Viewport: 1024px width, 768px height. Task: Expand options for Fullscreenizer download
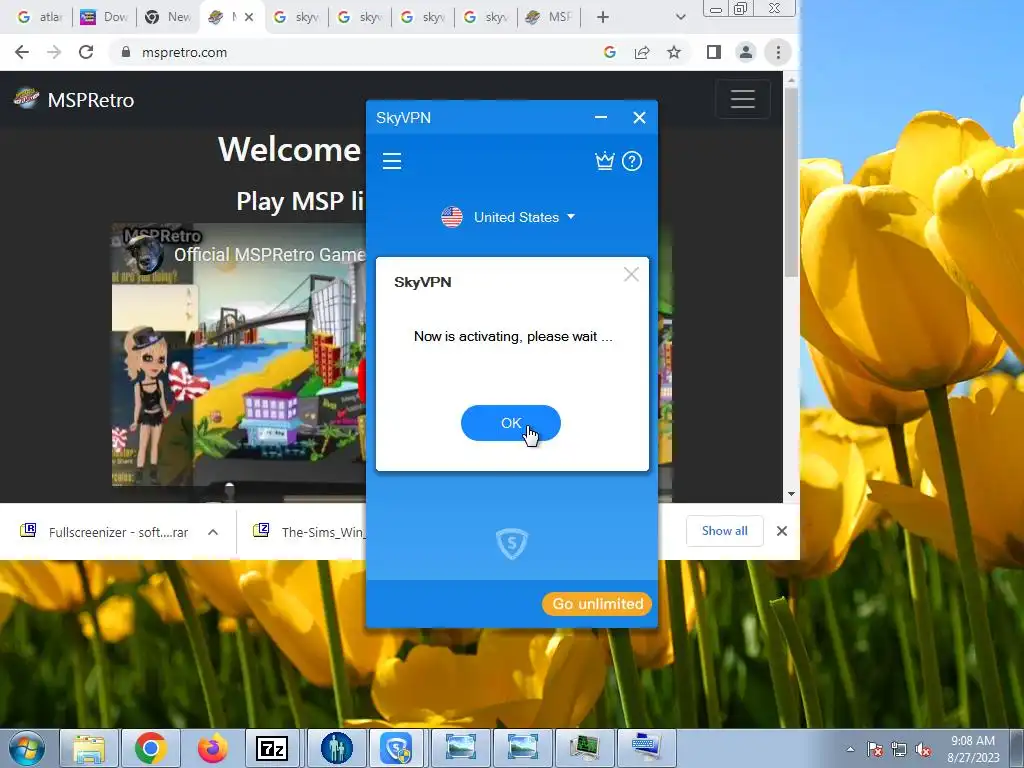[213, 532]
